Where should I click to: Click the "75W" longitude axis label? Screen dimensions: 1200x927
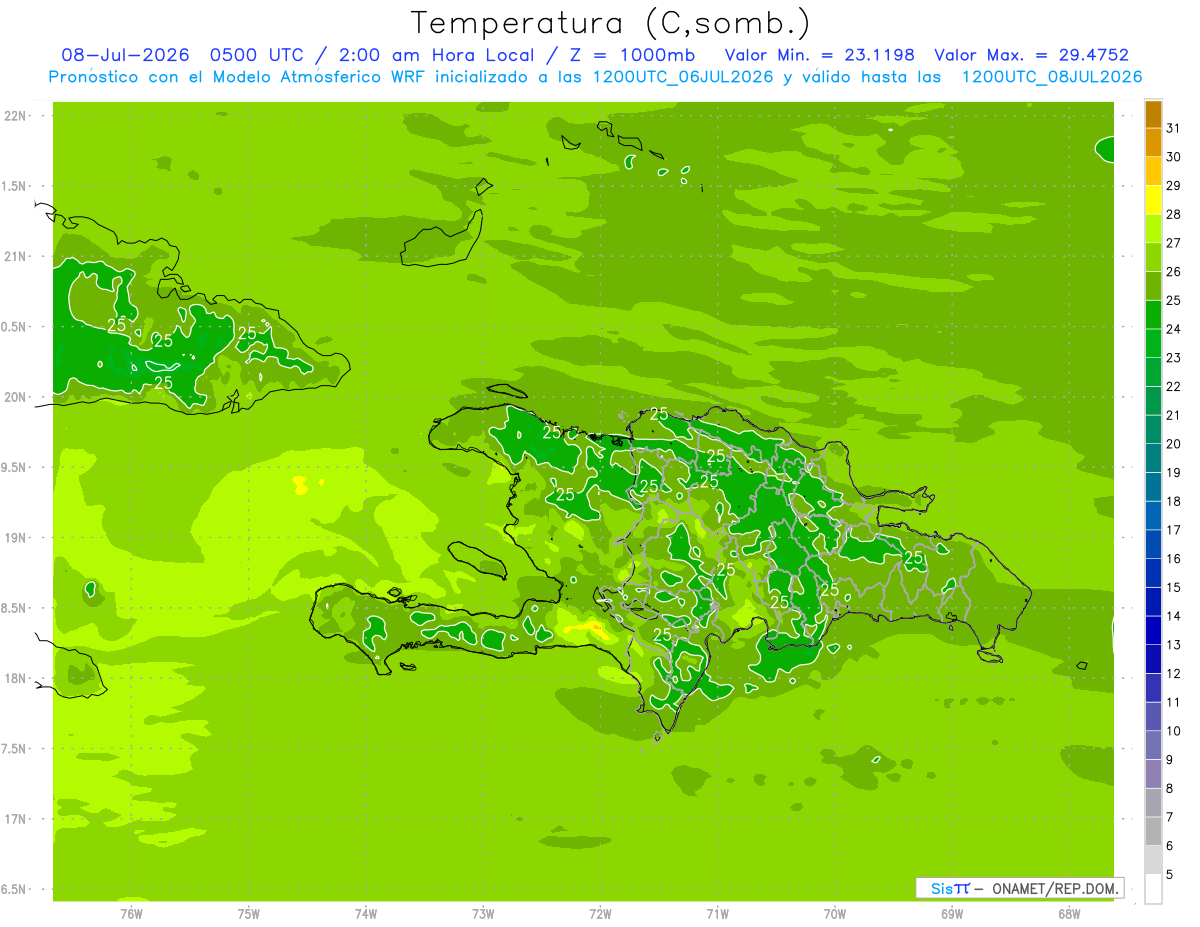coord(249,913)
